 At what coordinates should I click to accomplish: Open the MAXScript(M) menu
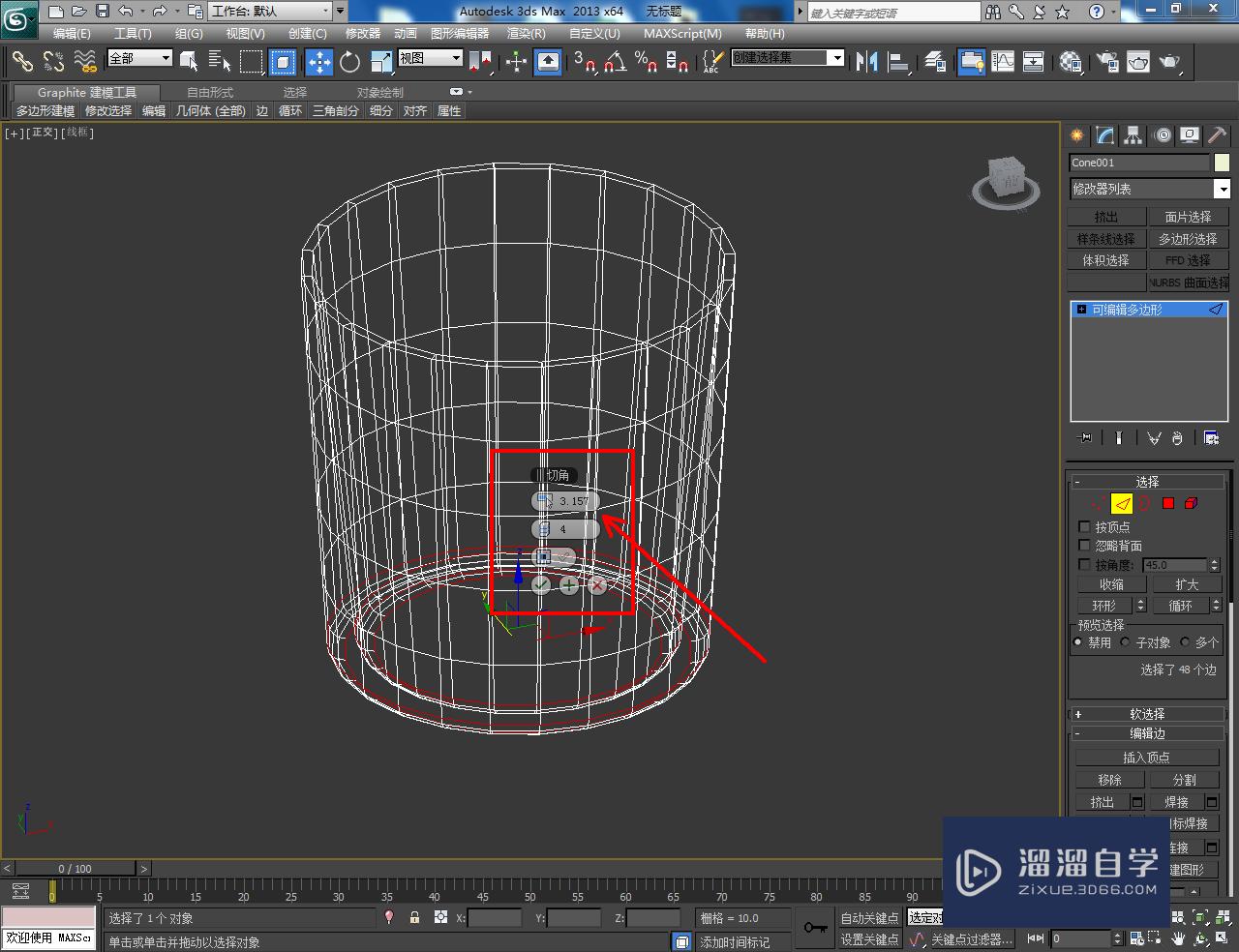tap(682, 33)
